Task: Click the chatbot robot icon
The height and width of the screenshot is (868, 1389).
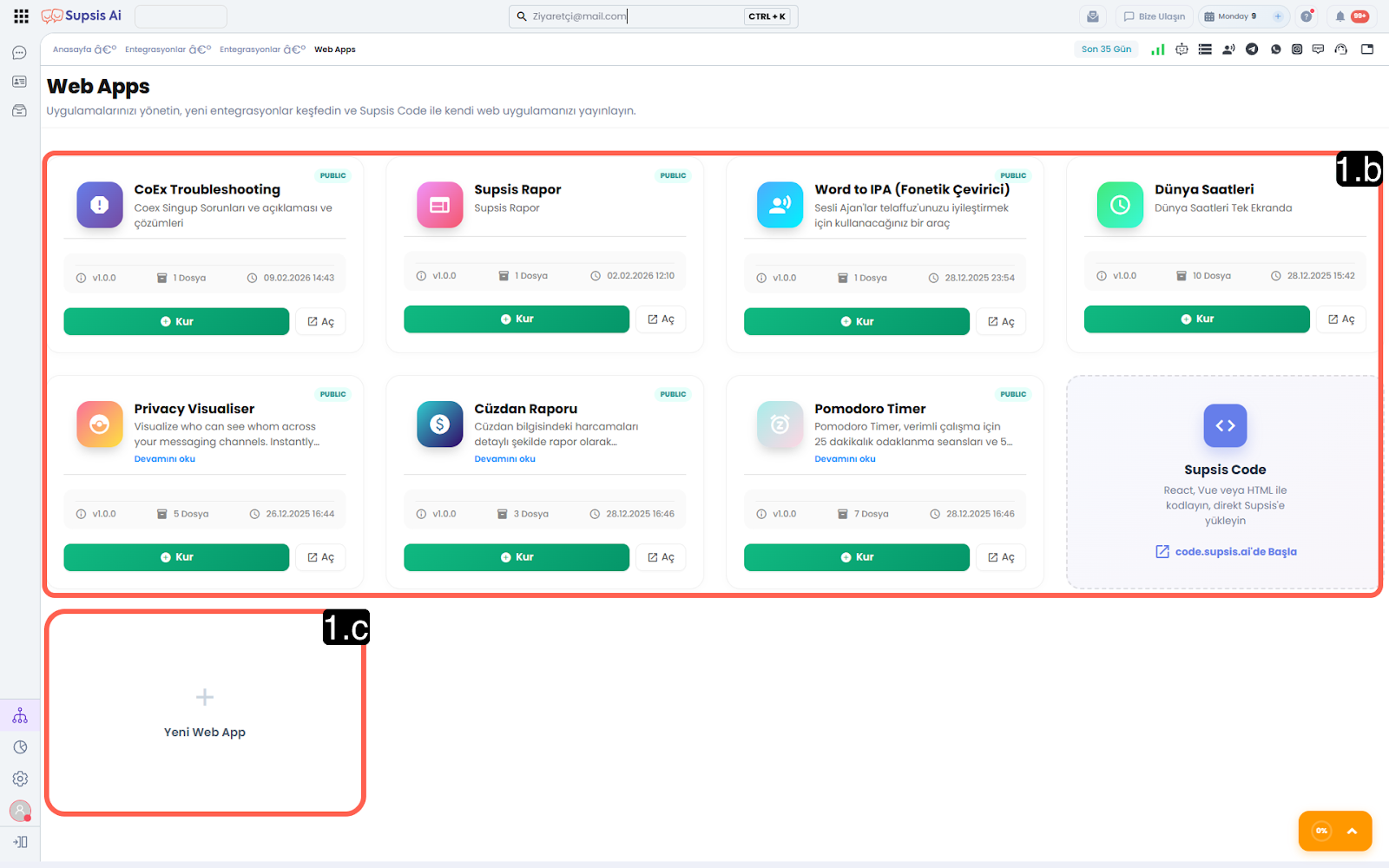Action: pos(1182,49)
